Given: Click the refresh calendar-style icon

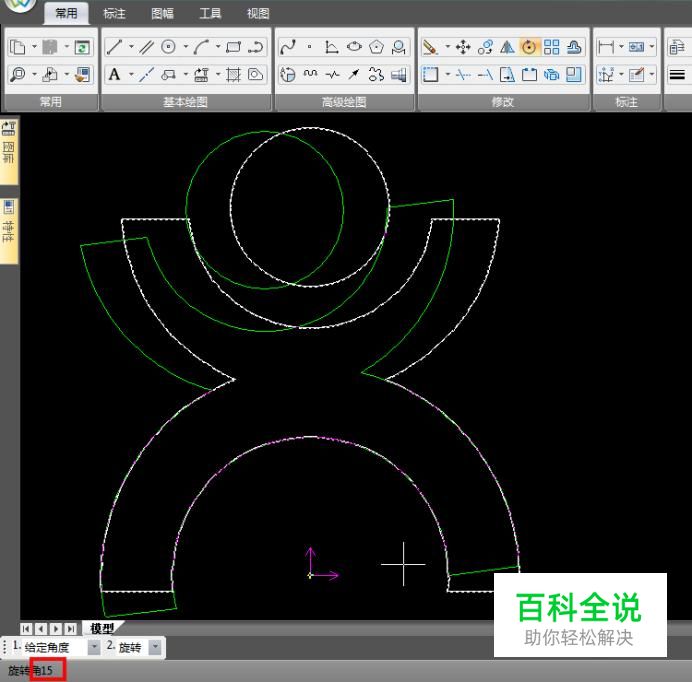Looking at the screenshot, I should 82,47.
